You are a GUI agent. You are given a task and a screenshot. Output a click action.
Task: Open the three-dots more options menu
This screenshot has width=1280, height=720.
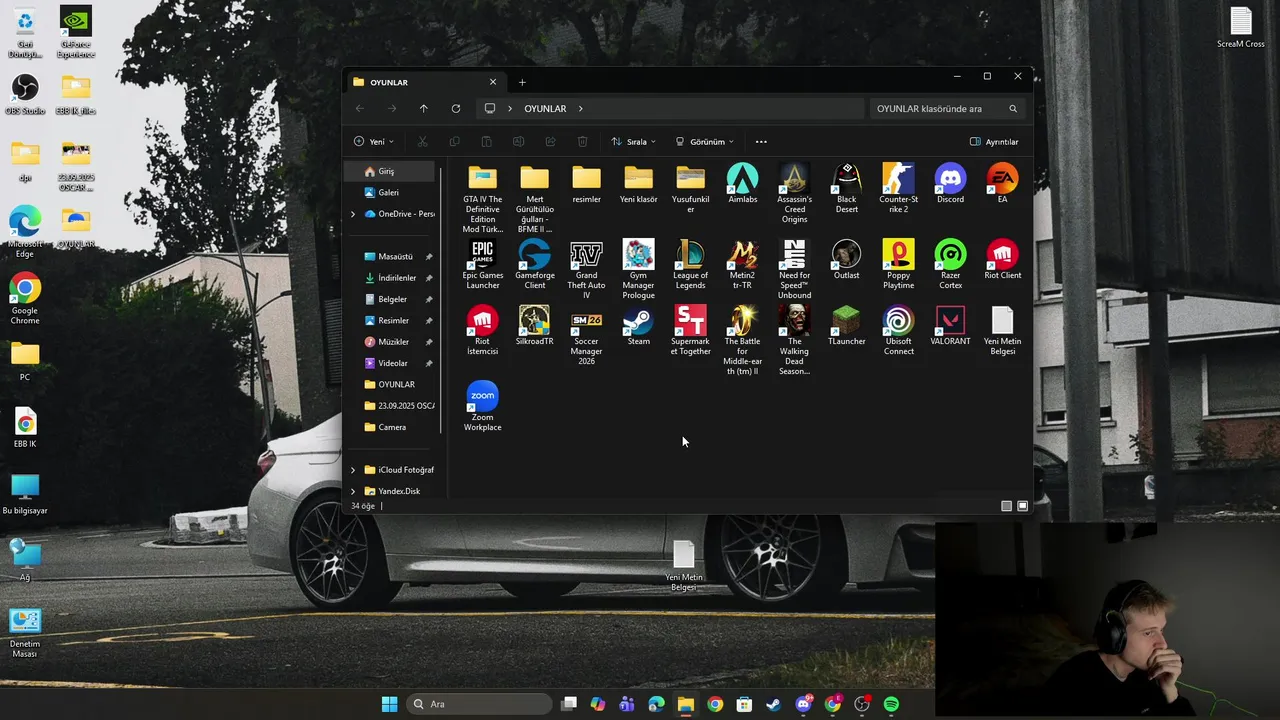(x=761, y=142)
